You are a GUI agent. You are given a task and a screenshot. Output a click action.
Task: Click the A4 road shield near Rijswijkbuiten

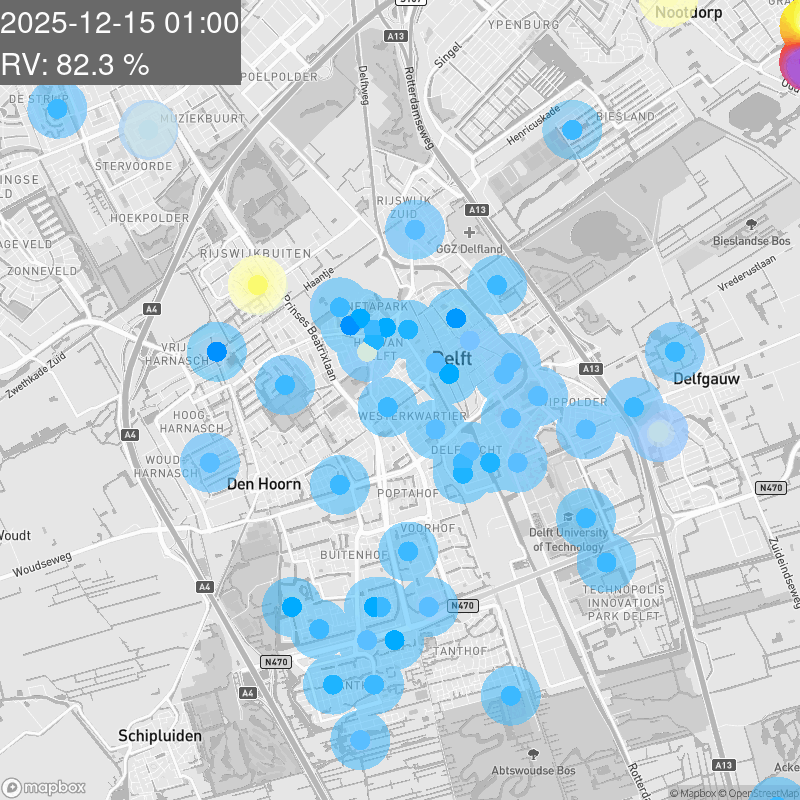coord(152,310)
